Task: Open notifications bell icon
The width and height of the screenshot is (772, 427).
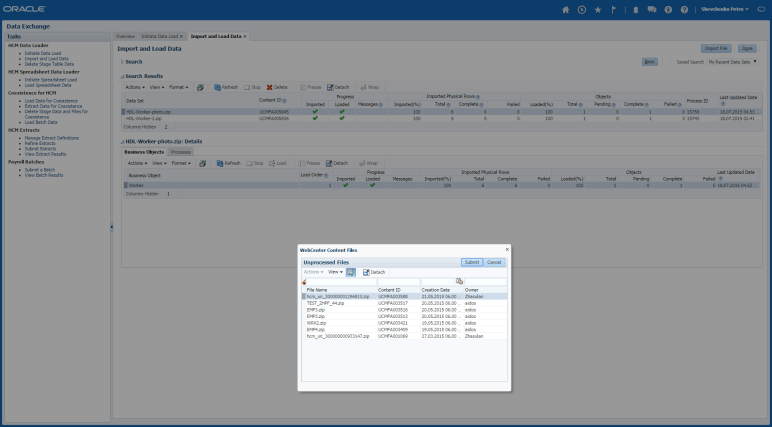Action: tap(636, 10)
